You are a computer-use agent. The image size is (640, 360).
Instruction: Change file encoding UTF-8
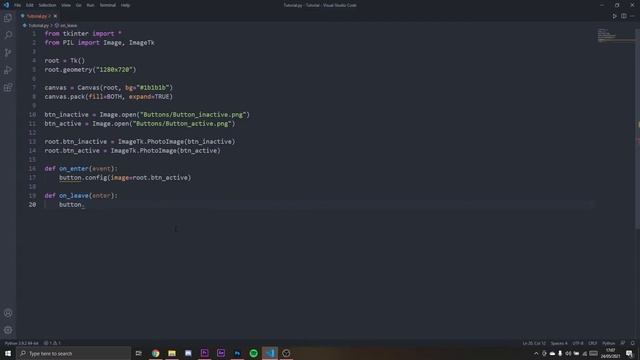coord(578,343)
